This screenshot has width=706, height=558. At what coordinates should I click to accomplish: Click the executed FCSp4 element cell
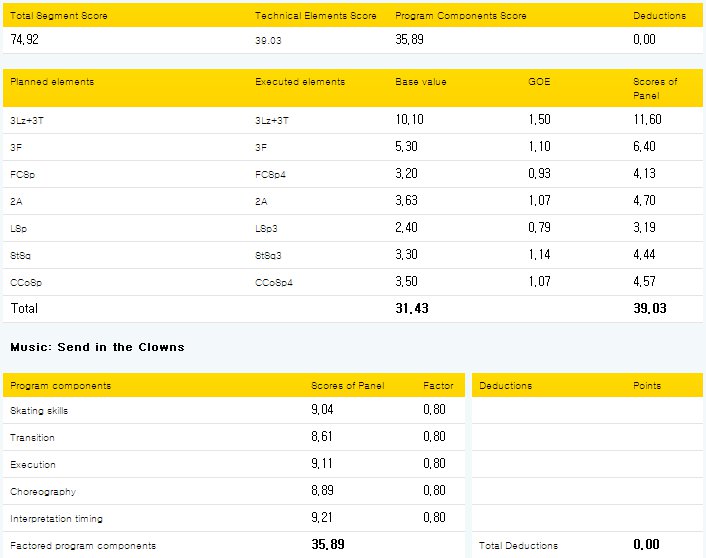click(274, 174)
